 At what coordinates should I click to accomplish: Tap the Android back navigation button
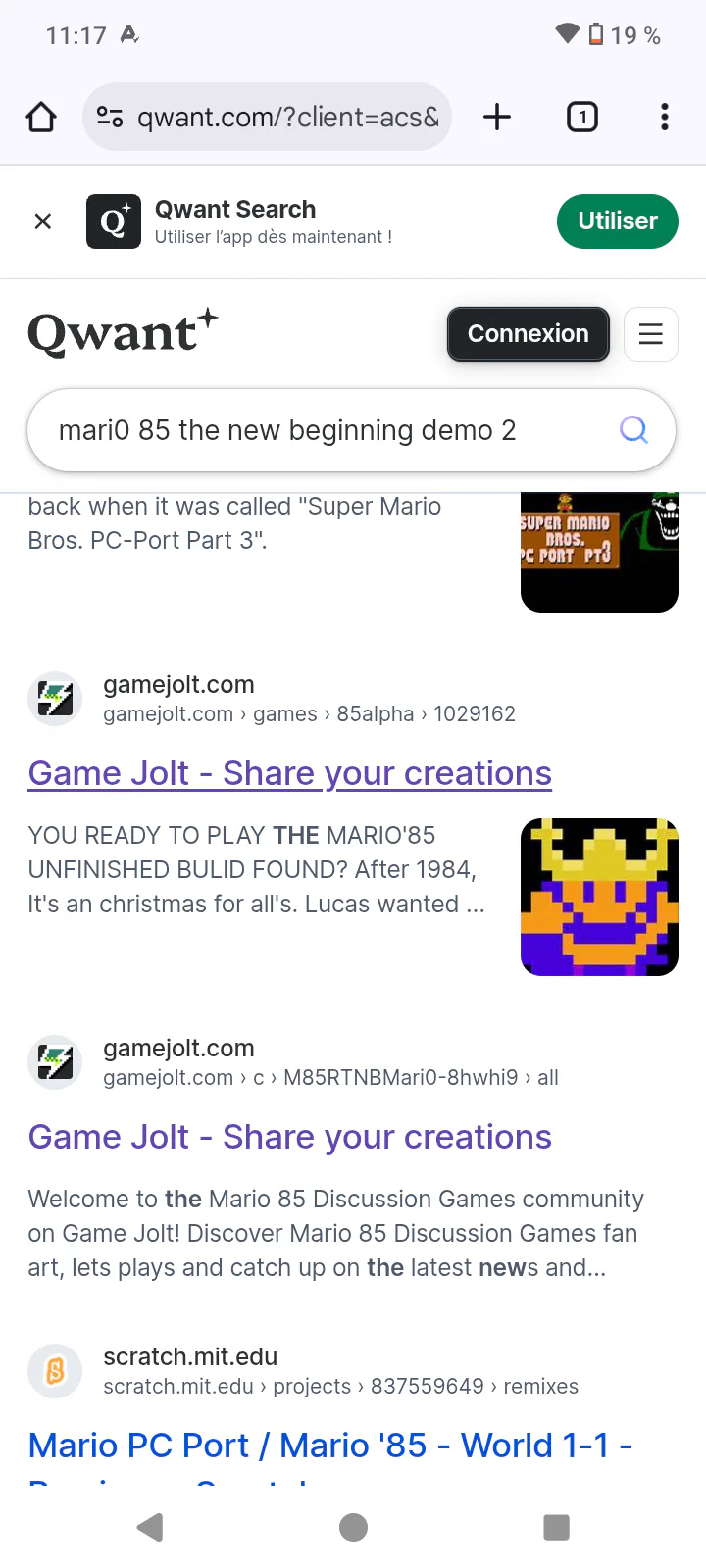click(149, 1527)
